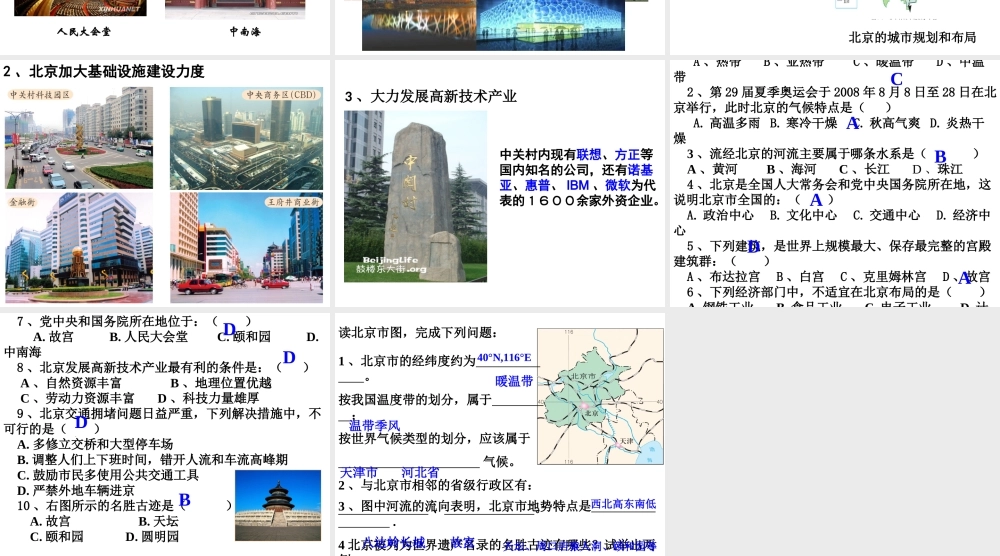Click the blue answer 西北高东南低

623,504
